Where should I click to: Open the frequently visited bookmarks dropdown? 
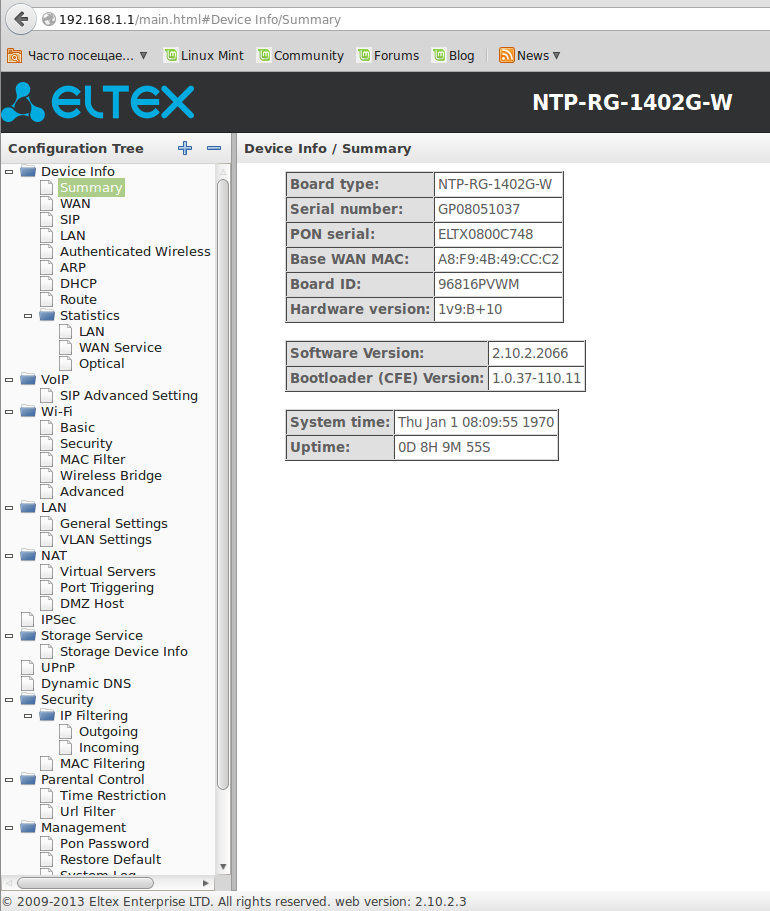(77, 55)
